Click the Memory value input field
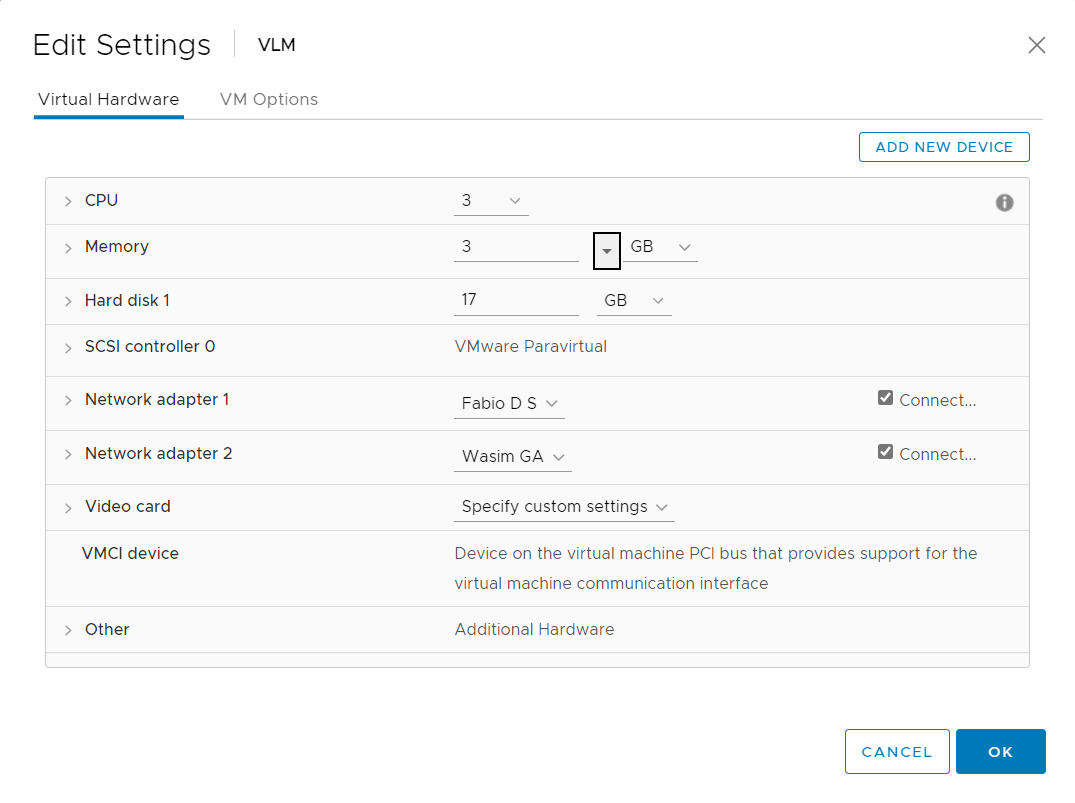Image resolution: width=1075 pixels, height=803 pixels. pyautogui.click(x=516, y=247)
